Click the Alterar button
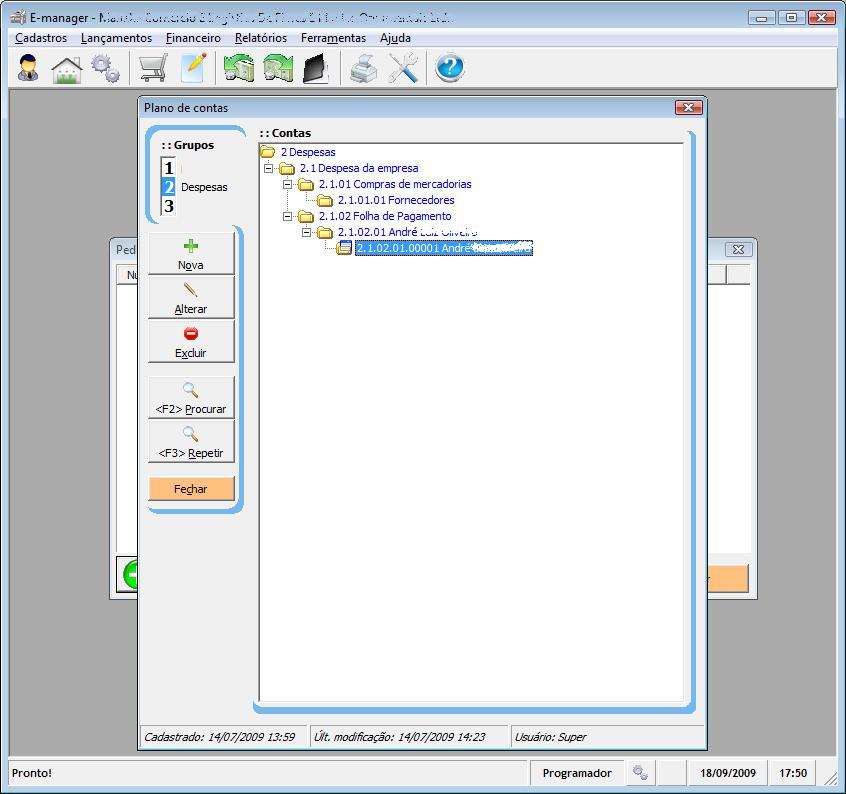The image size is (846, 794). click(191, 298)
